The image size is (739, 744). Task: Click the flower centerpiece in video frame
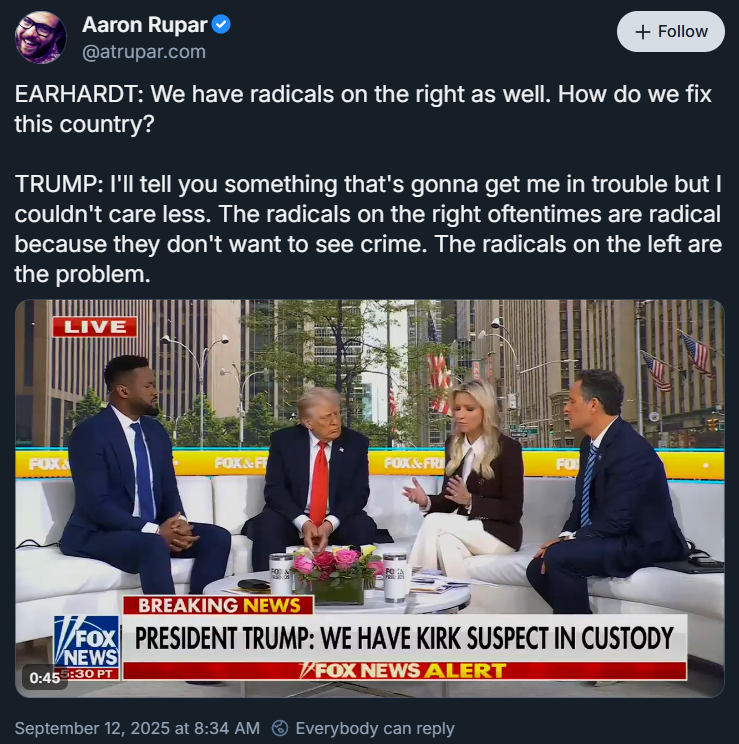(338, 573)
